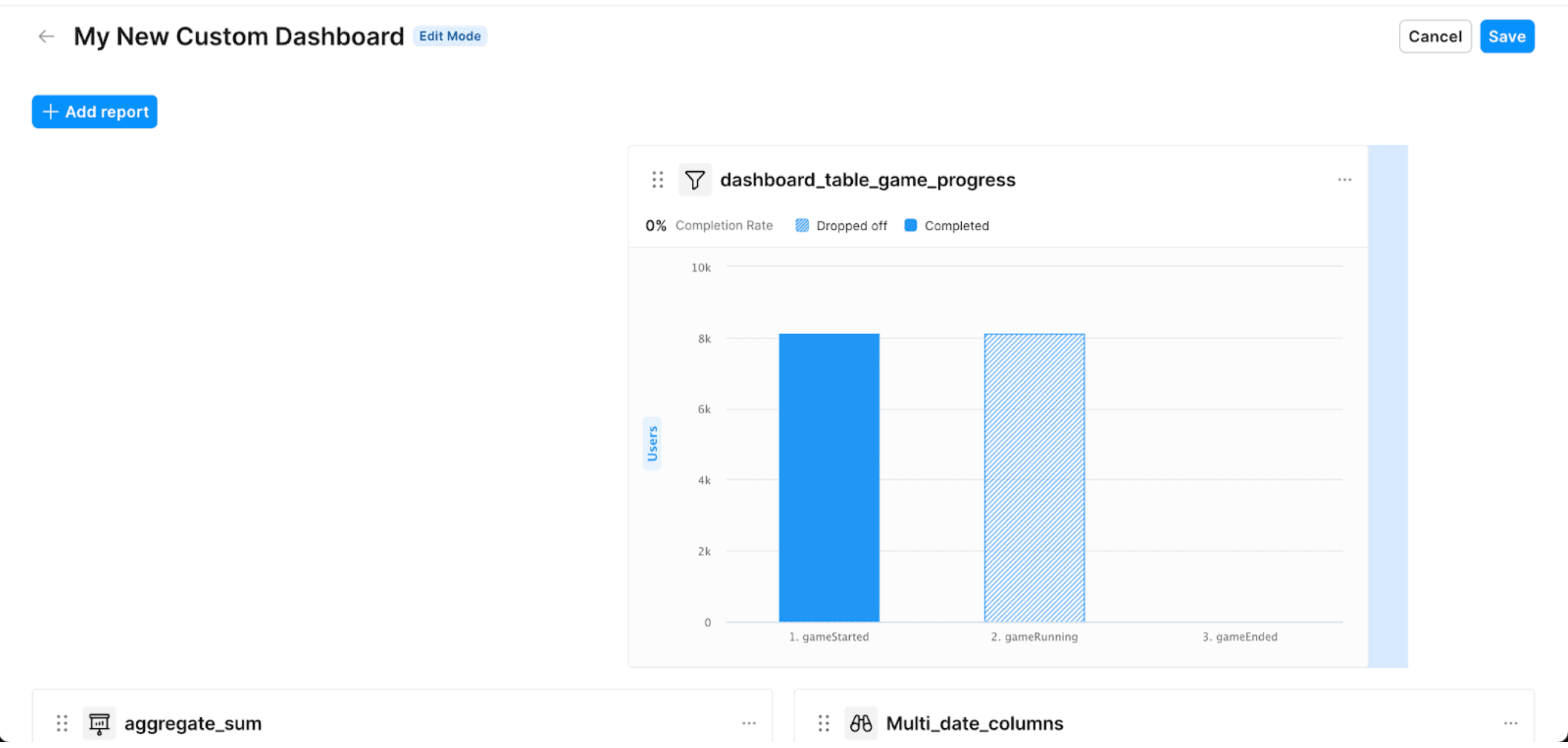Grab the drag handle of the dashboard_table_game_progress card
Screen dimensions: 1568x748
tap(657, 180)
